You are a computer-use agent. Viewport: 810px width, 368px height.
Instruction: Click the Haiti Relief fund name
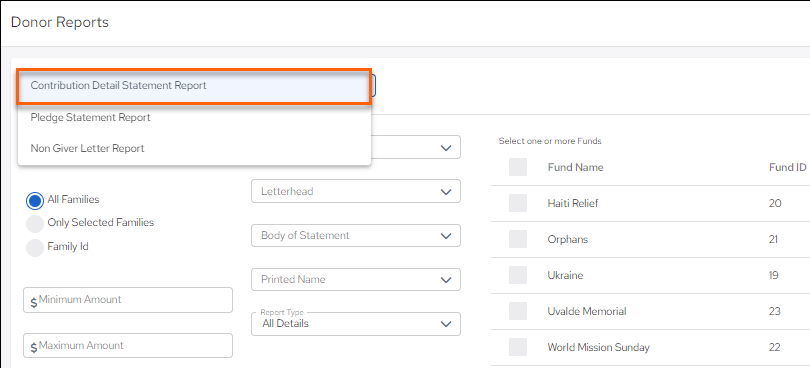click(x=573, y=203)
